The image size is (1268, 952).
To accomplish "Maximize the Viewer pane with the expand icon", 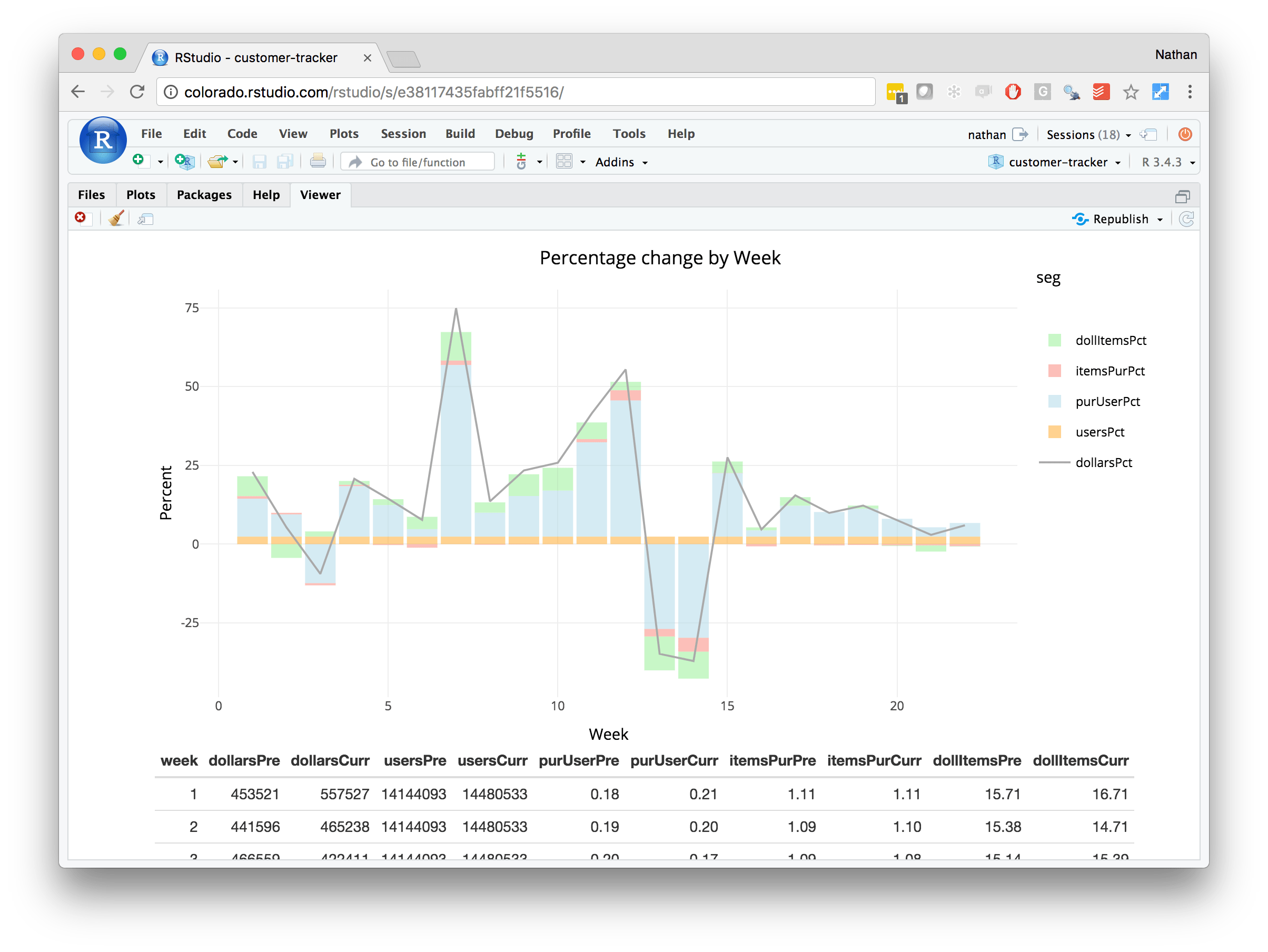I will click(1183, 195).
